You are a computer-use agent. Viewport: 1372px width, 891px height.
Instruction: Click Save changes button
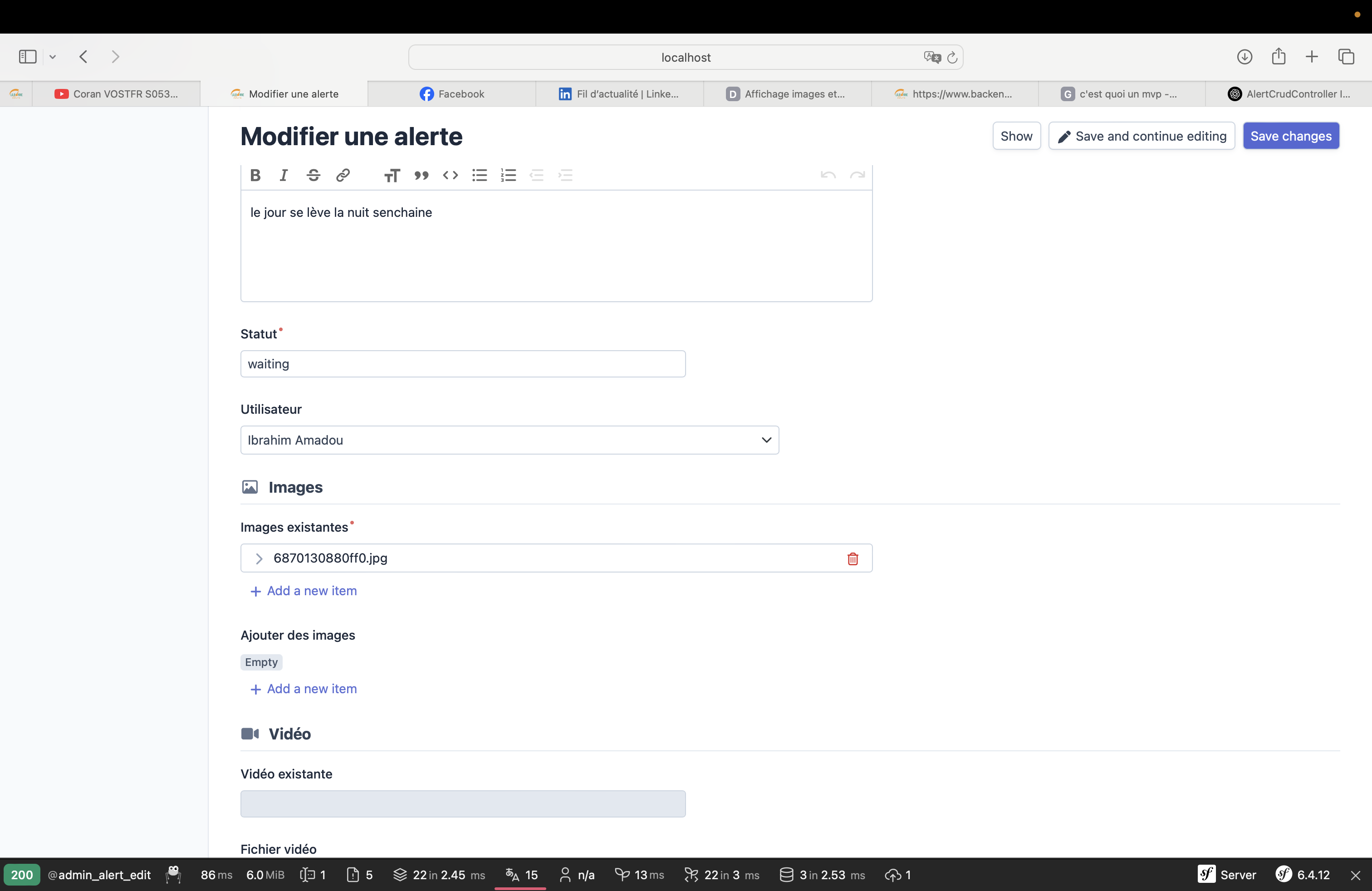pyautogui.click(x=1291, y=136)
